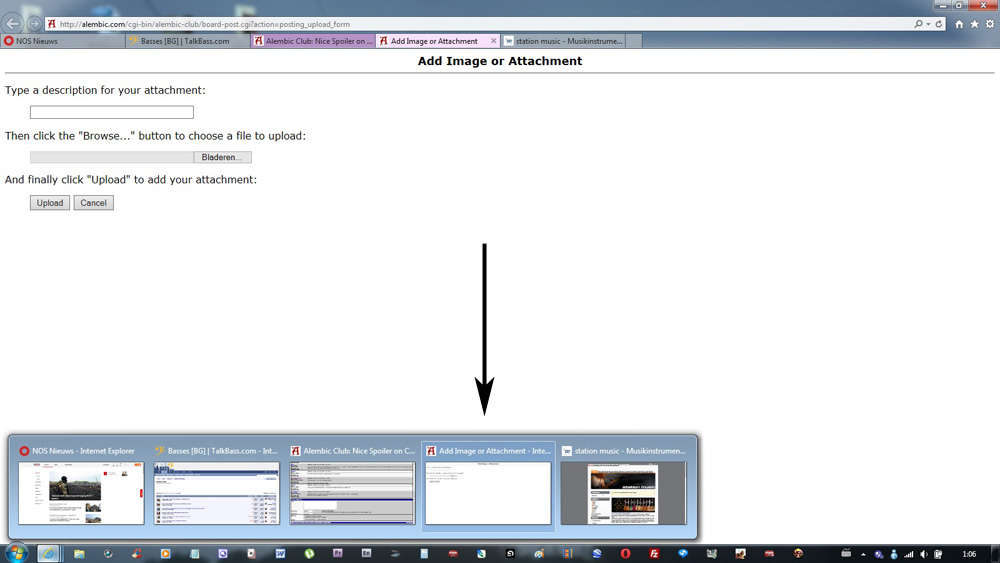Screen dimensions: 1000x563
Task: Click the volume speaker tray icon
Action: [924, 554]
